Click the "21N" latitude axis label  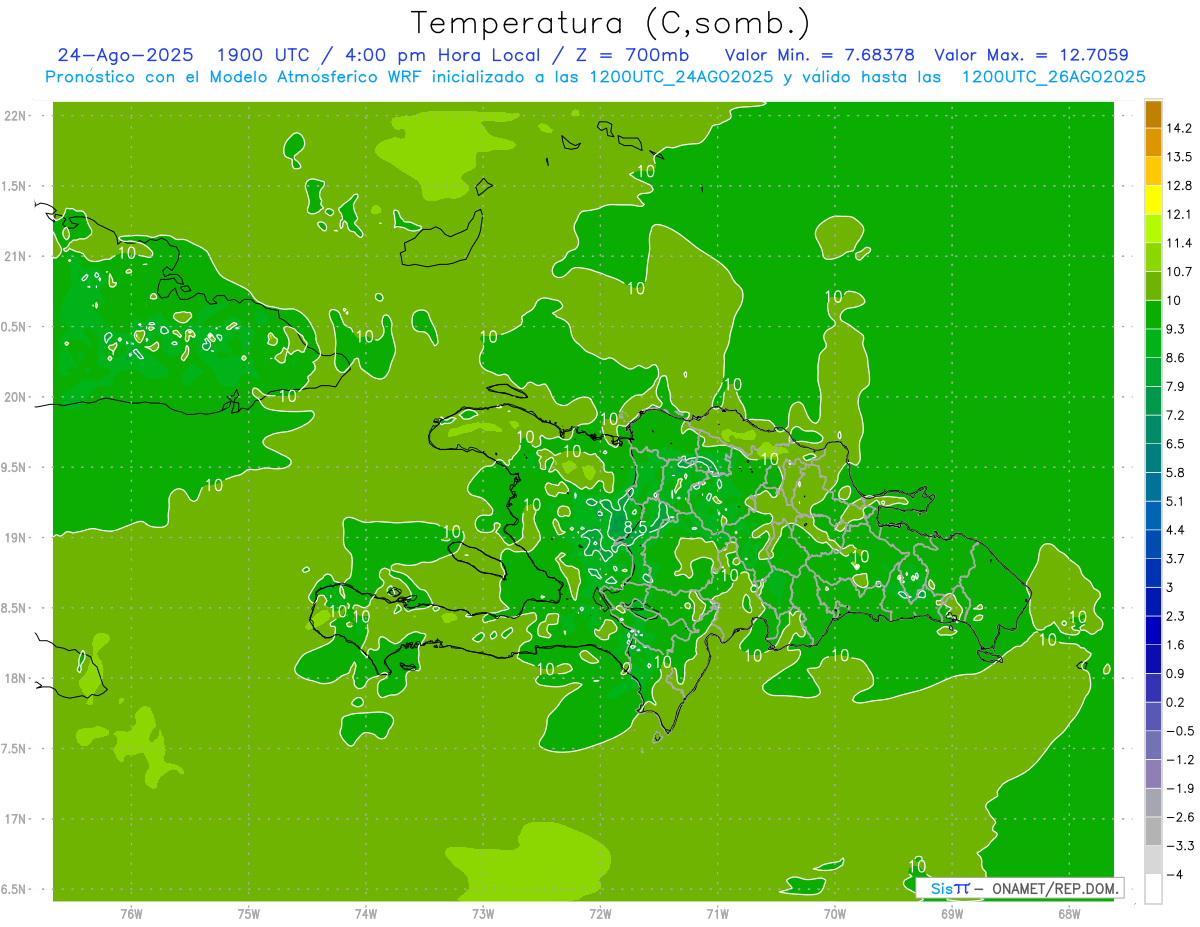tap(14, 257)
